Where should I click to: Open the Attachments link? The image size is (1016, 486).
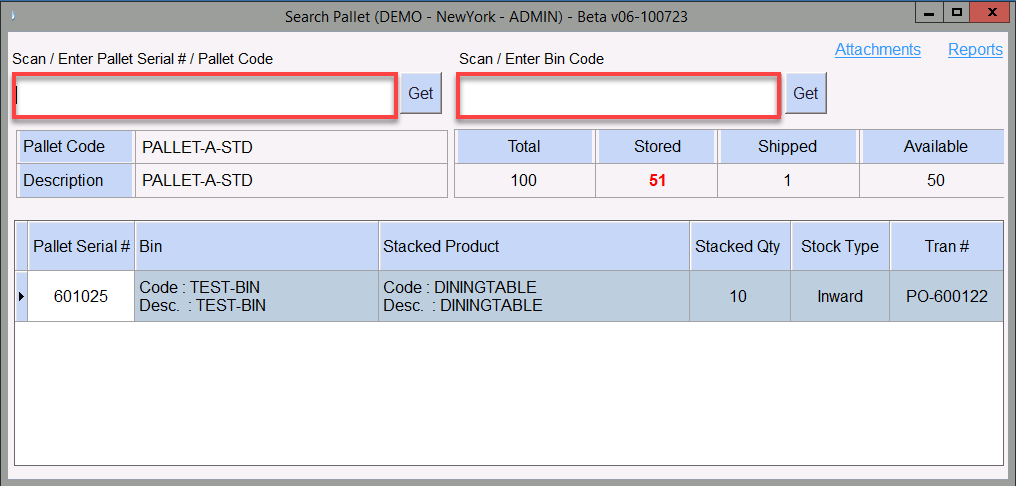point(877,50)
